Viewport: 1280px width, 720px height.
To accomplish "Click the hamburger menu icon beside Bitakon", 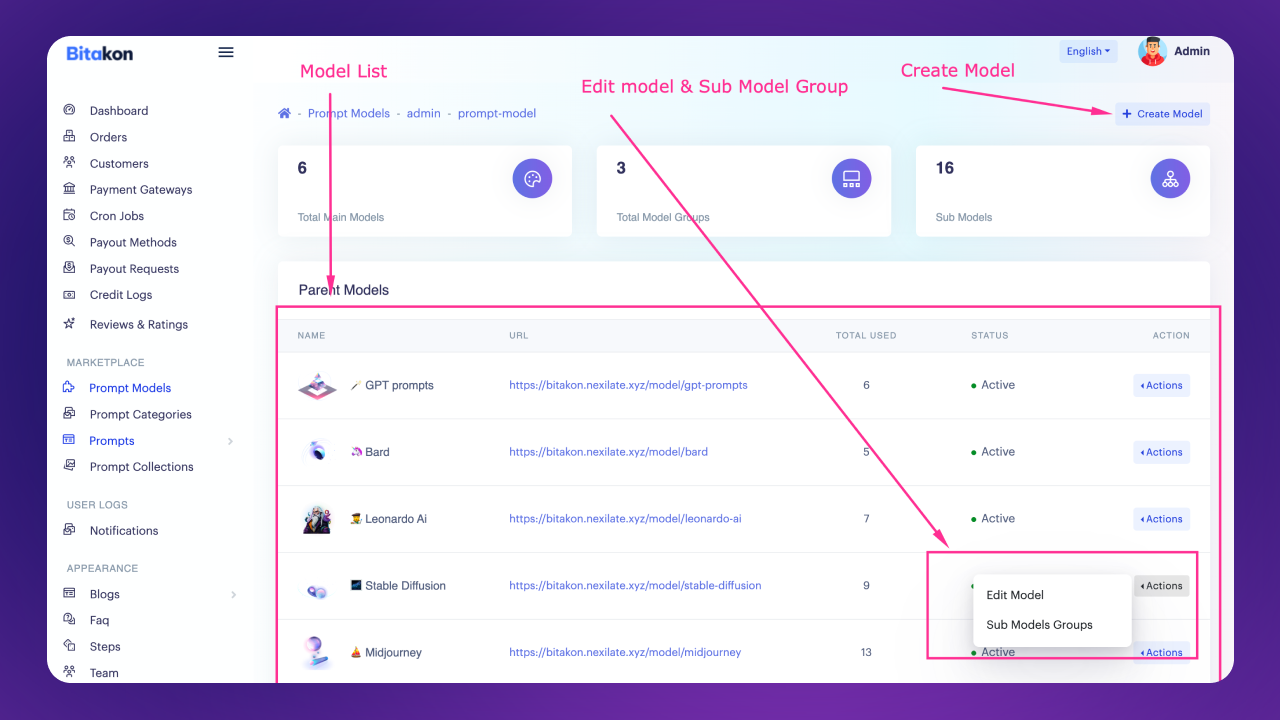I will pyautogui.click(x=226, y=52).
